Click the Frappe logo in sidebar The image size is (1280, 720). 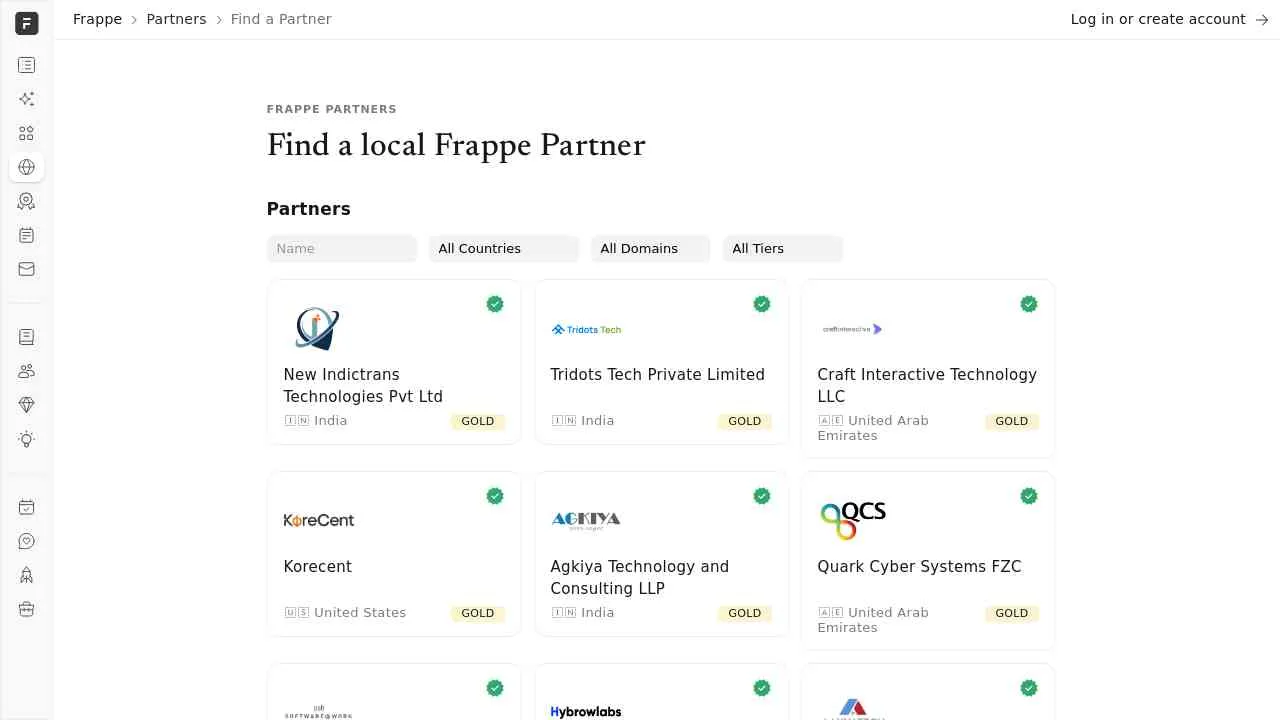[x=27, y=23]
